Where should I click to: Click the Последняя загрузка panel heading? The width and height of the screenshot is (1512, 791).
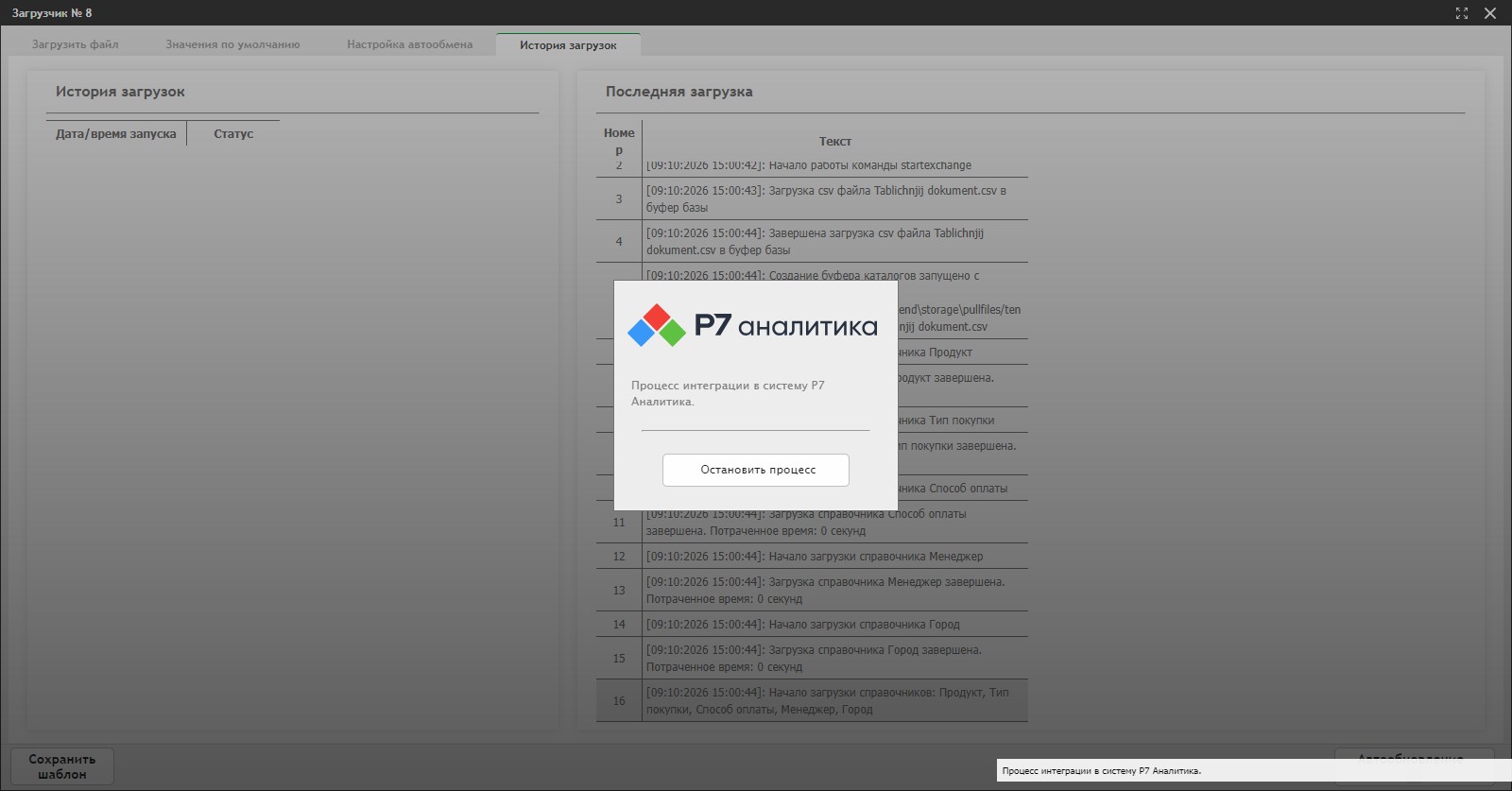point(679,92)
